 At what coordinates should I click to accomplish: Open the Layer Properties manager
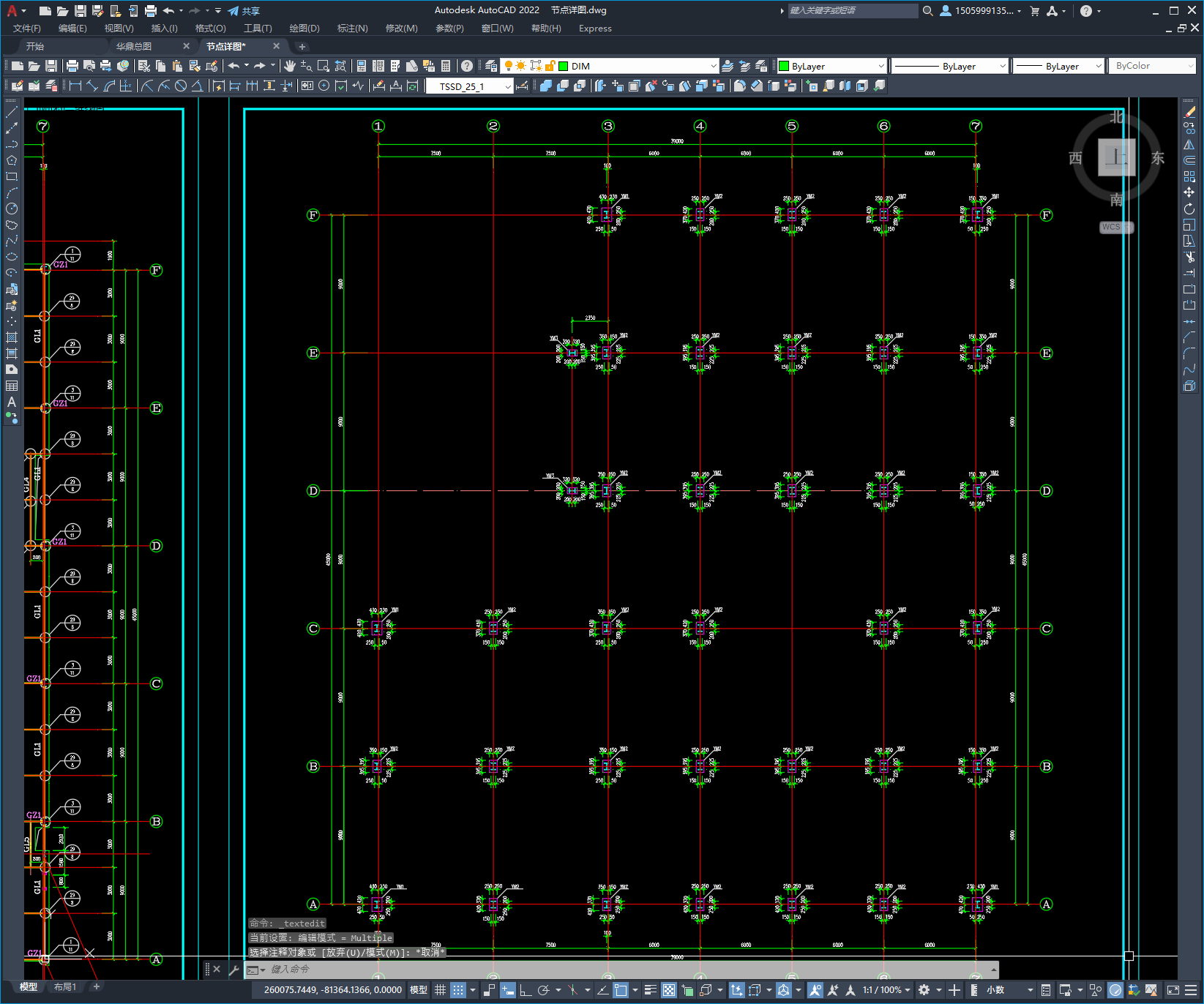click(491, 66)
